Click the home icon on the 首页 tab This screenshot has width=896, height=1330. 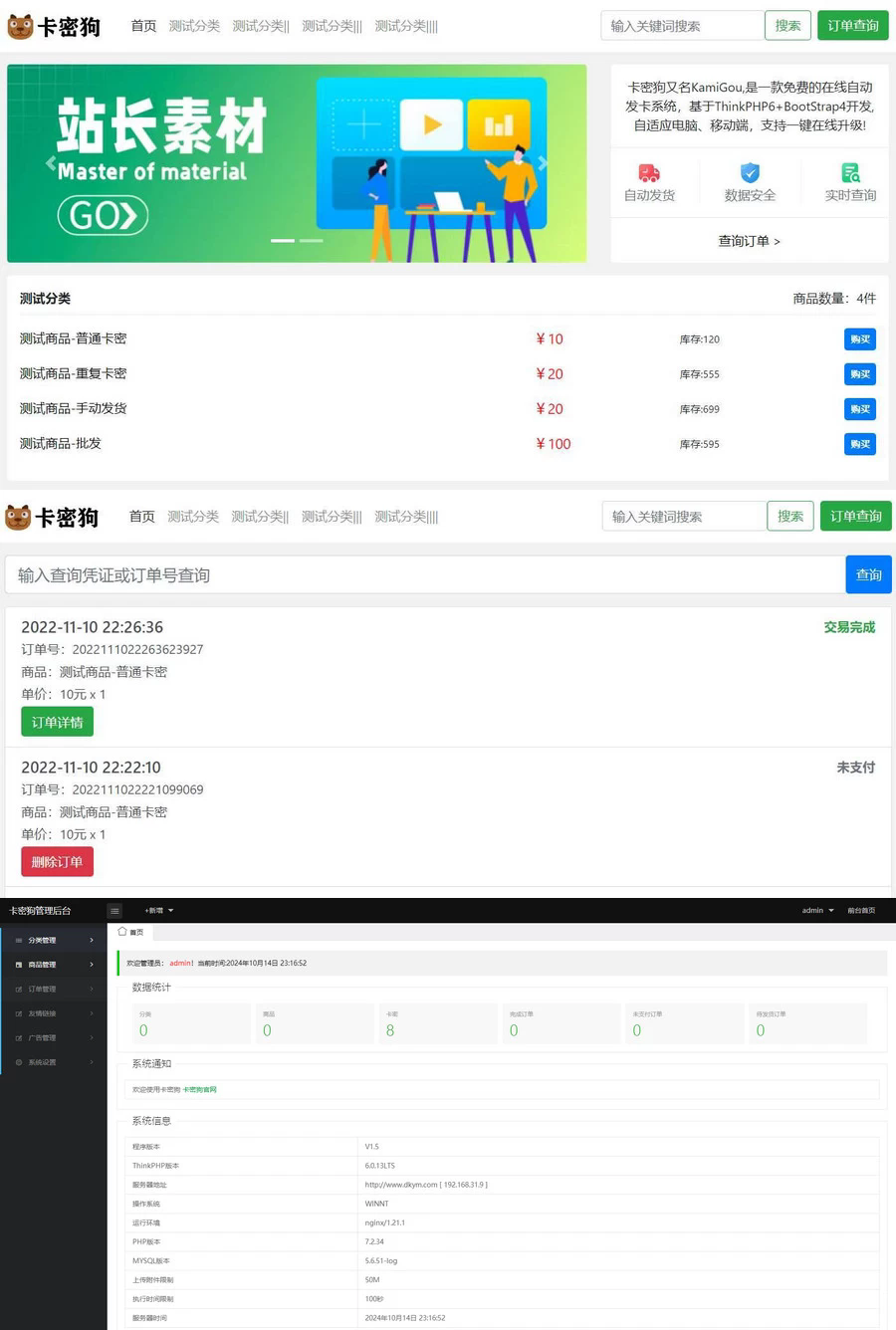124,932
